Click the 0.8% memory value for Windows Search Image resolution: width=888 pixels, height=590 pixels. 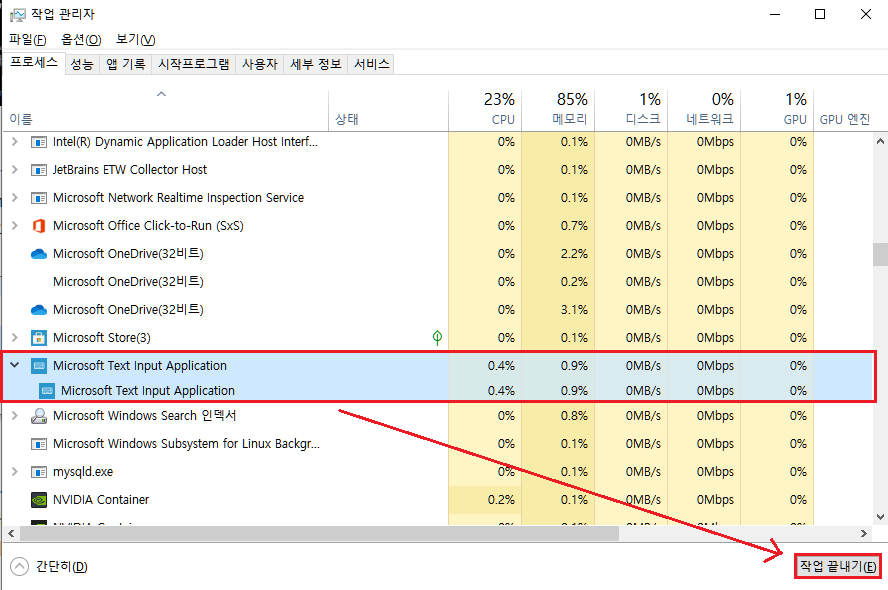(574, 416)
